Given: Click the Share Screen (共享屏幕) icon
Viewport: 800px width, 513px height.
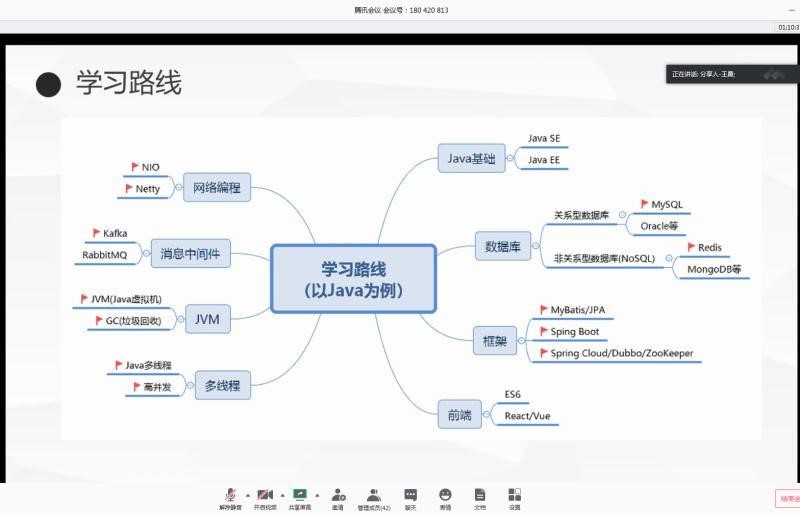Looking at the screenshot, I should (299, 496).
